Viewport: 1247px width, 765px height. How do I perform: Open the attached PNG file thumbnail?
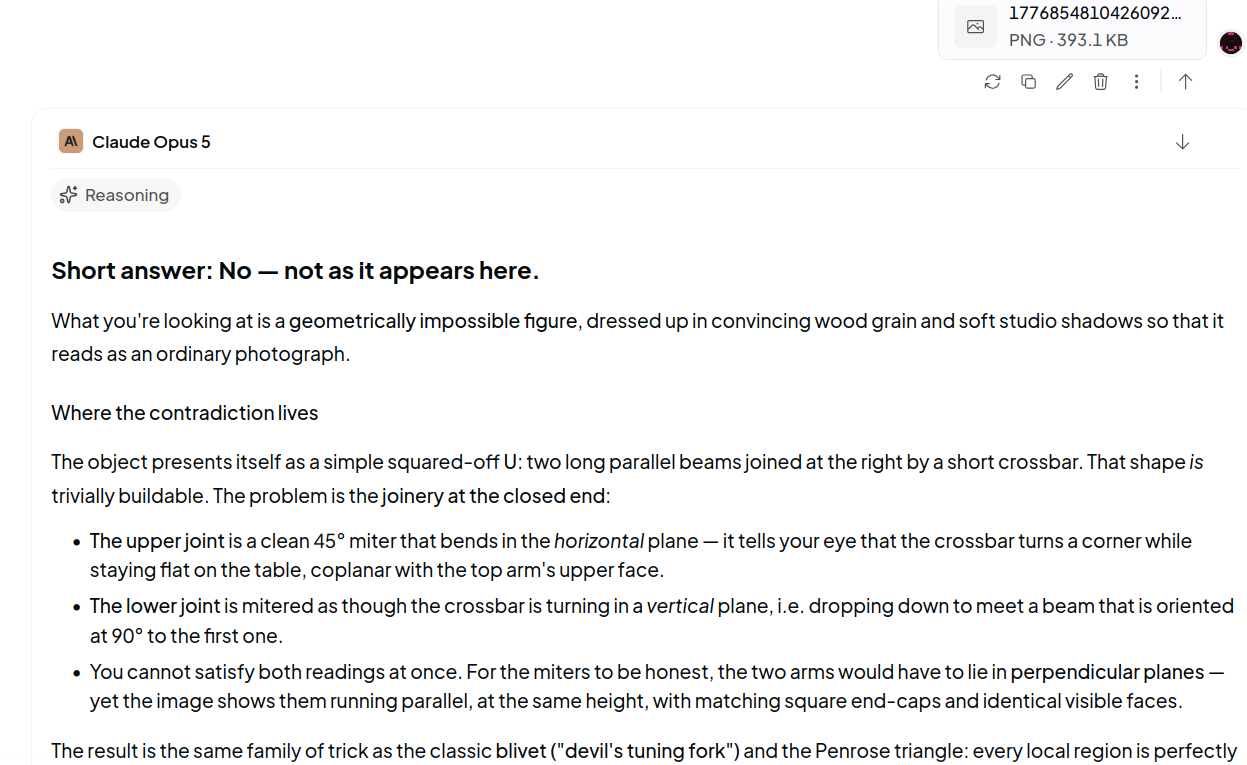(1072, 27)
